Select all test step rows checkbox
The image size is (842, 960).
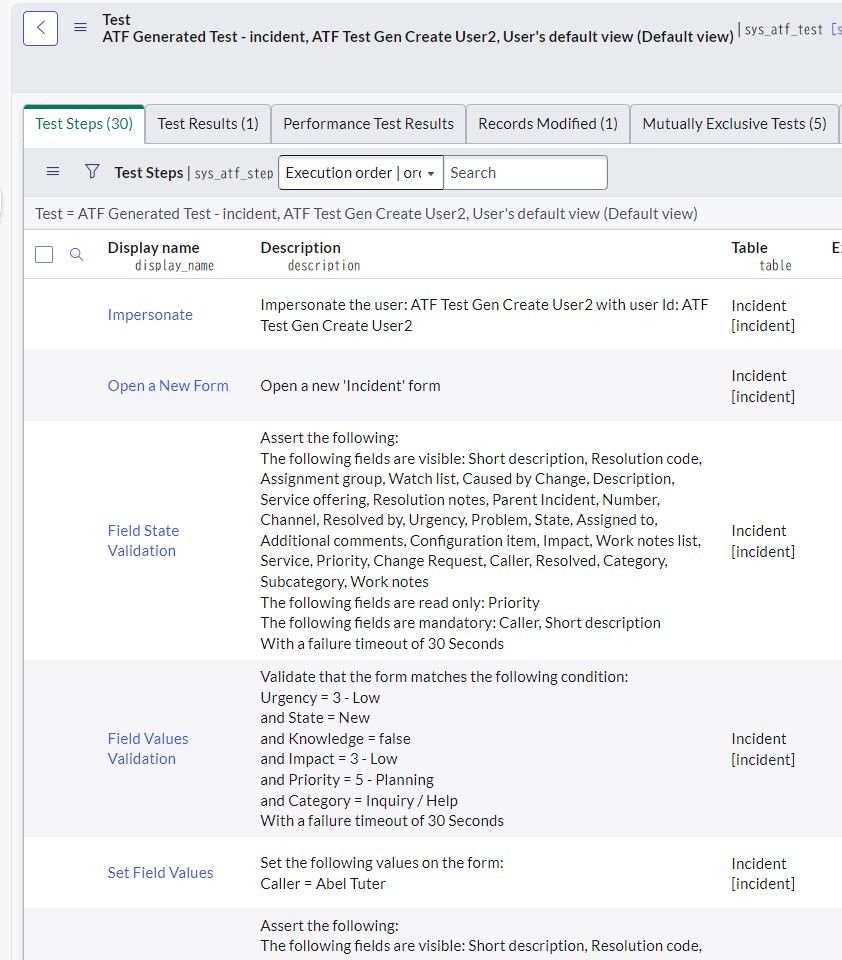(44, 254)
